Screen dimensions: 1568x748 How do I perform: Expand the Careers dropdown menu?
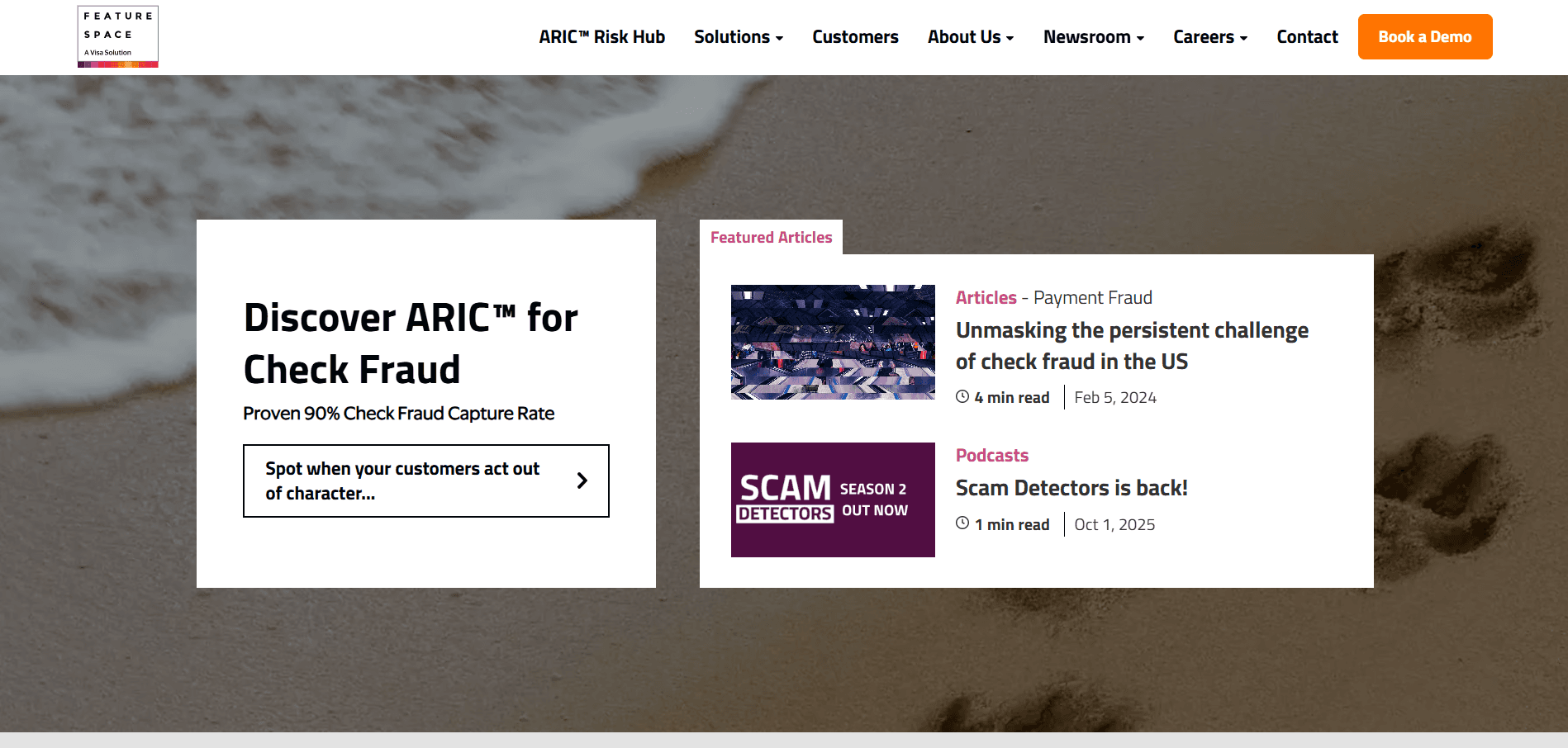tap(1210, 37)
